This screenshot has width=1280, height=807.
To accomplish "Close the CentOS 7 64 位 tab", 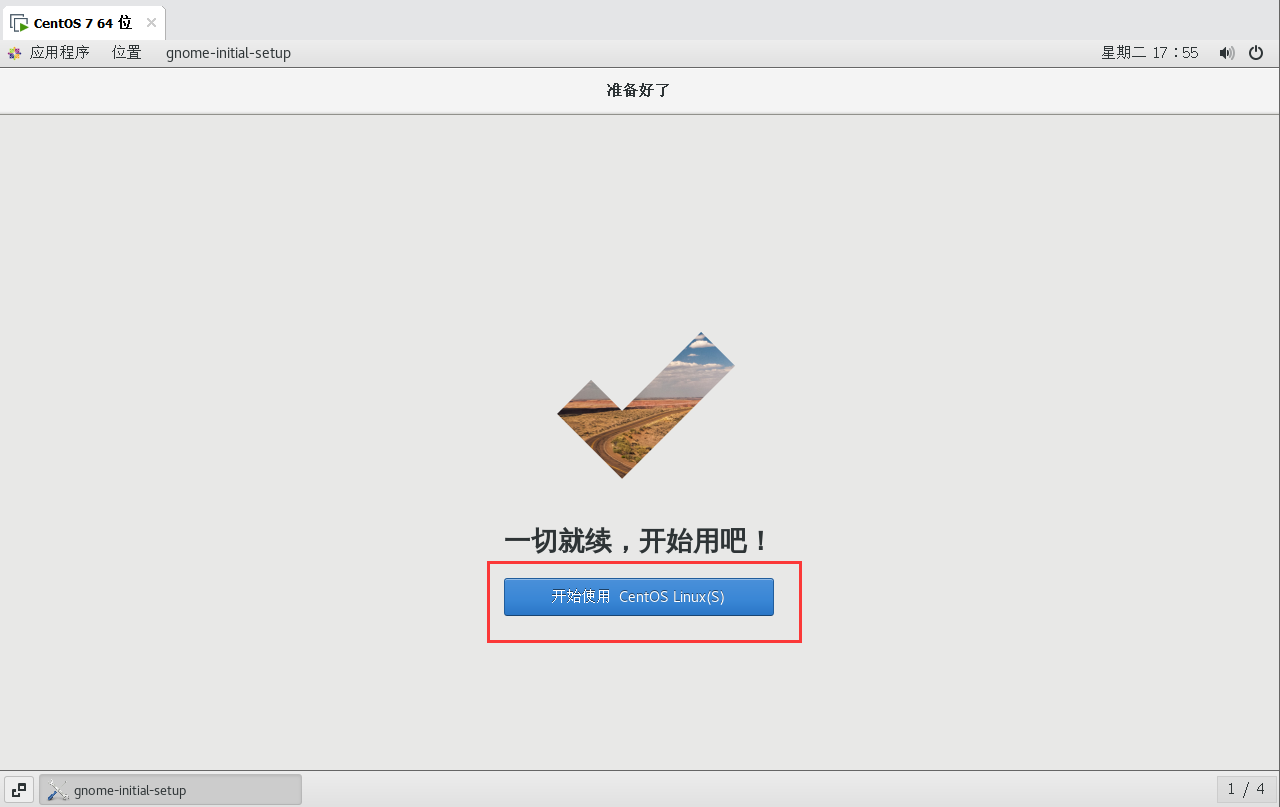I will click(x=151, y=22).
